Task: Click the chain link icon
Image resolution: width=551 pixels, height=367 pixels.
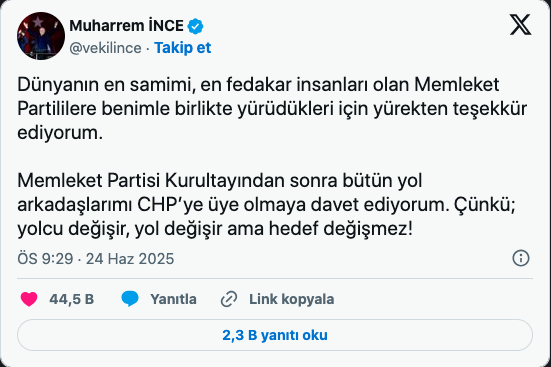Action: click(229, 299)
